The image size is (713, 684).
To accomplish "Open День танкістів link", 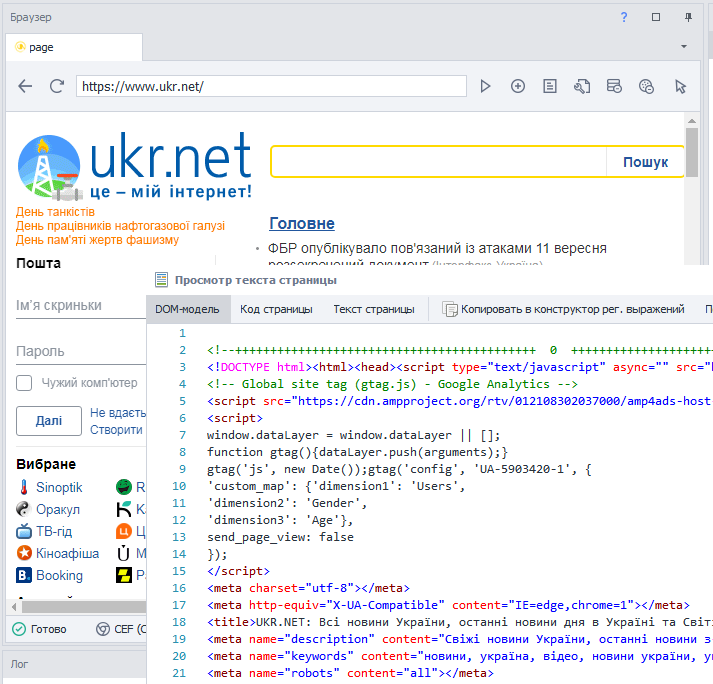I will click(55, 212).
